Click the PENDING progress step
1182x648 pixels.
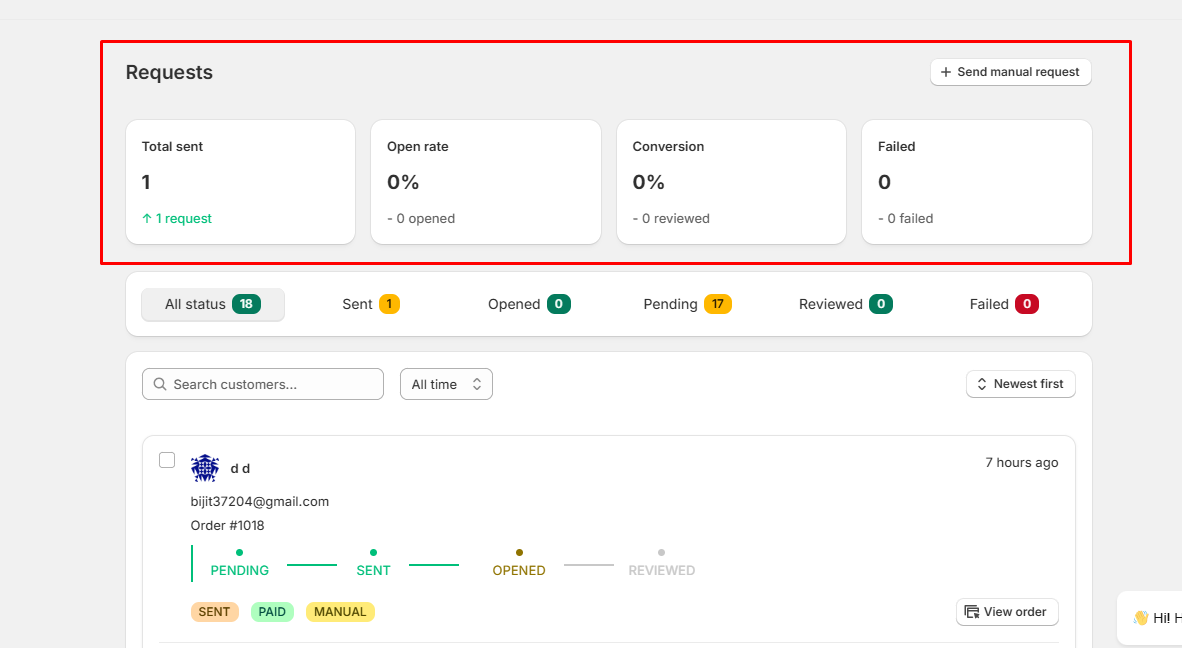point(240,564)
